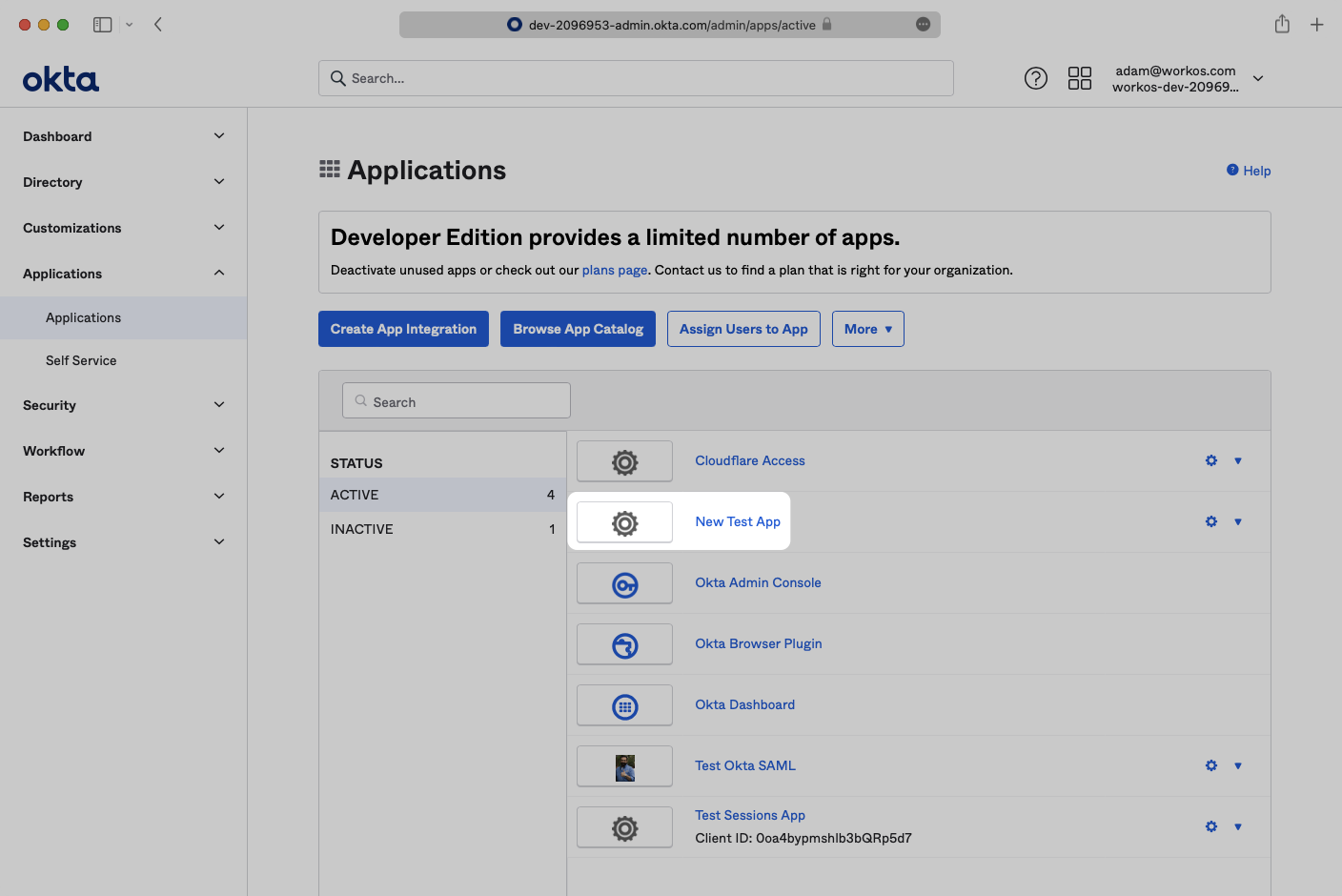1342x896 pixels.
Task: Open the gear settings icon for Cloudflare Access
Action: [x=1210, y=460]
